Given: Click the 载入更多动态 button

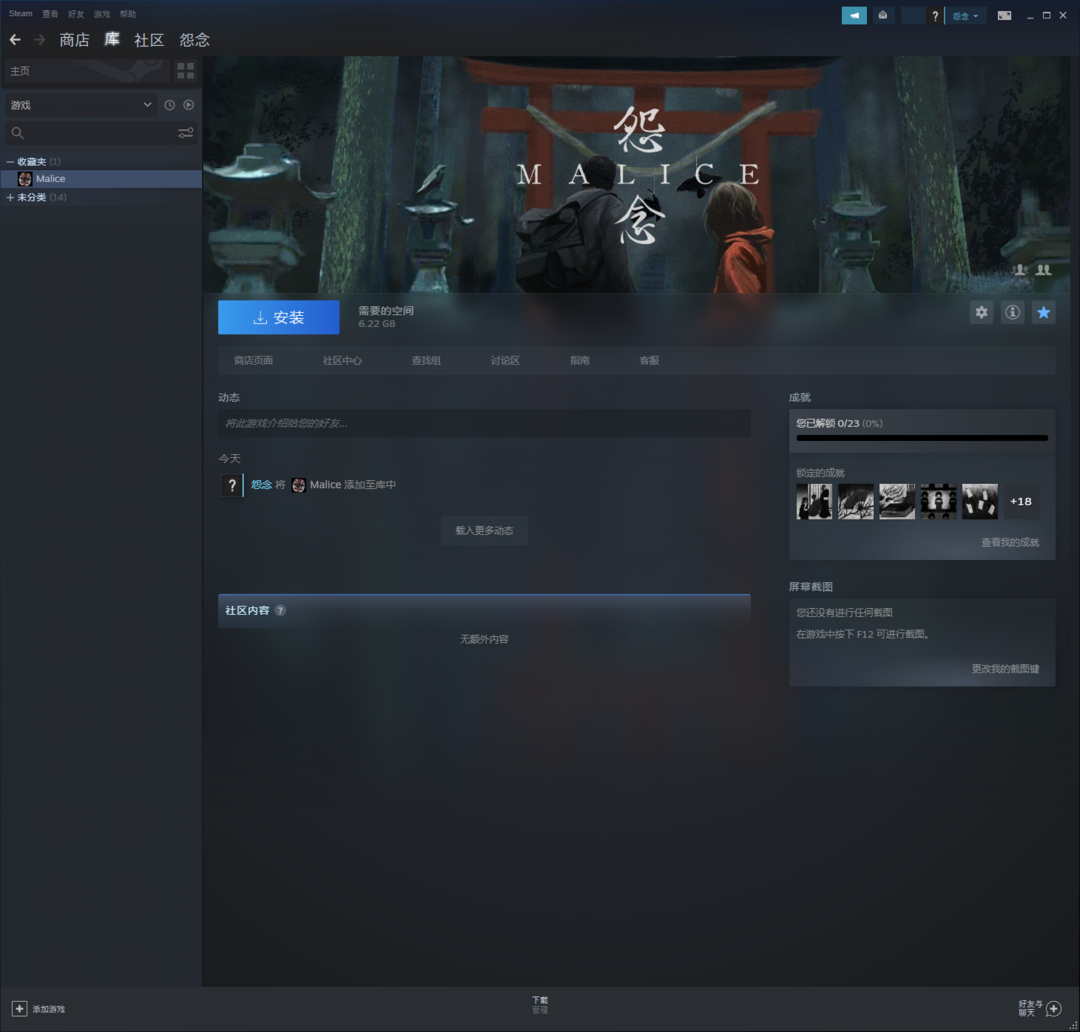Looking at the screenshot, I should (484, 531).
